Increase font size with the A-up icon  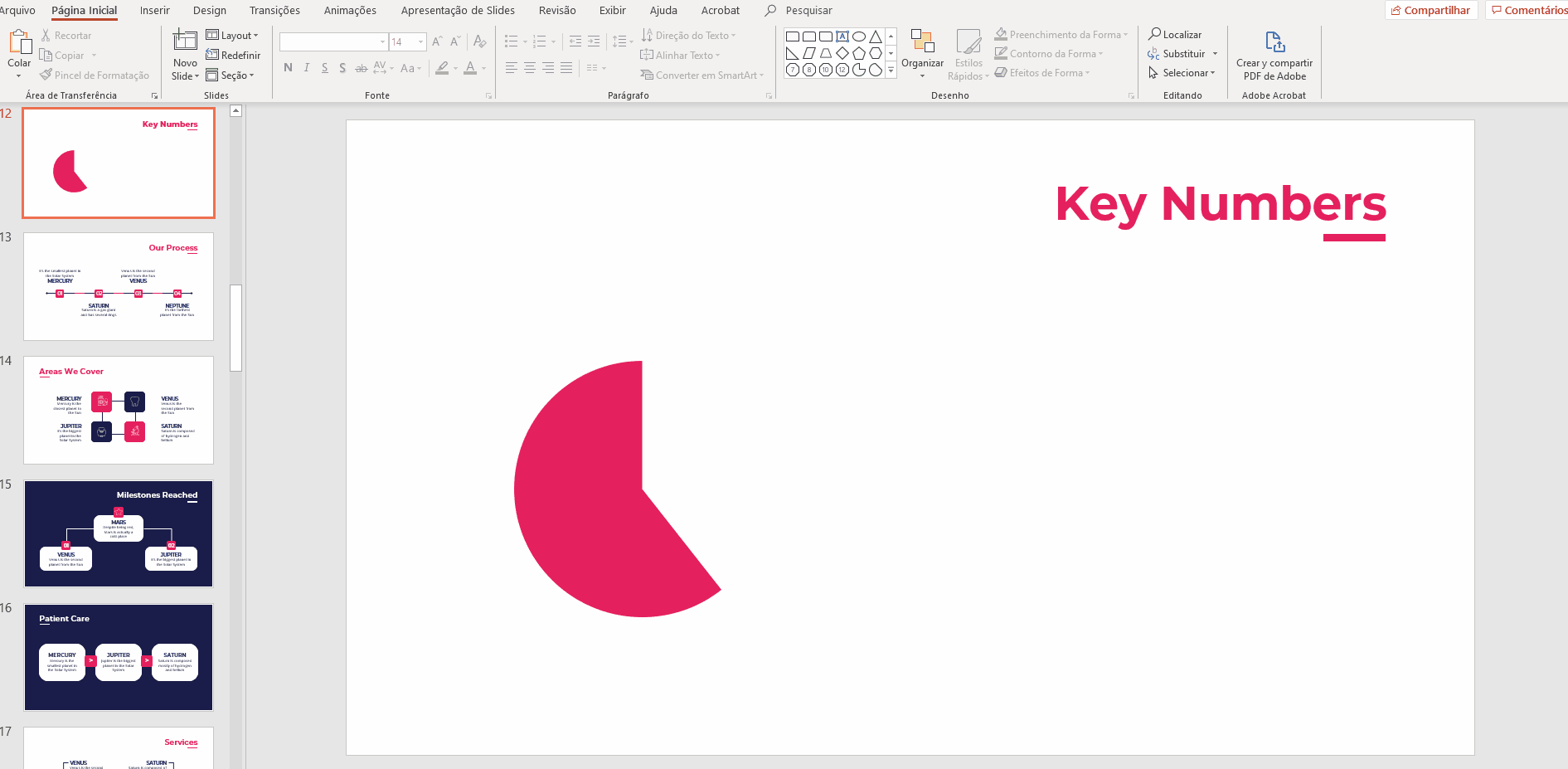(x=437, y=41)
